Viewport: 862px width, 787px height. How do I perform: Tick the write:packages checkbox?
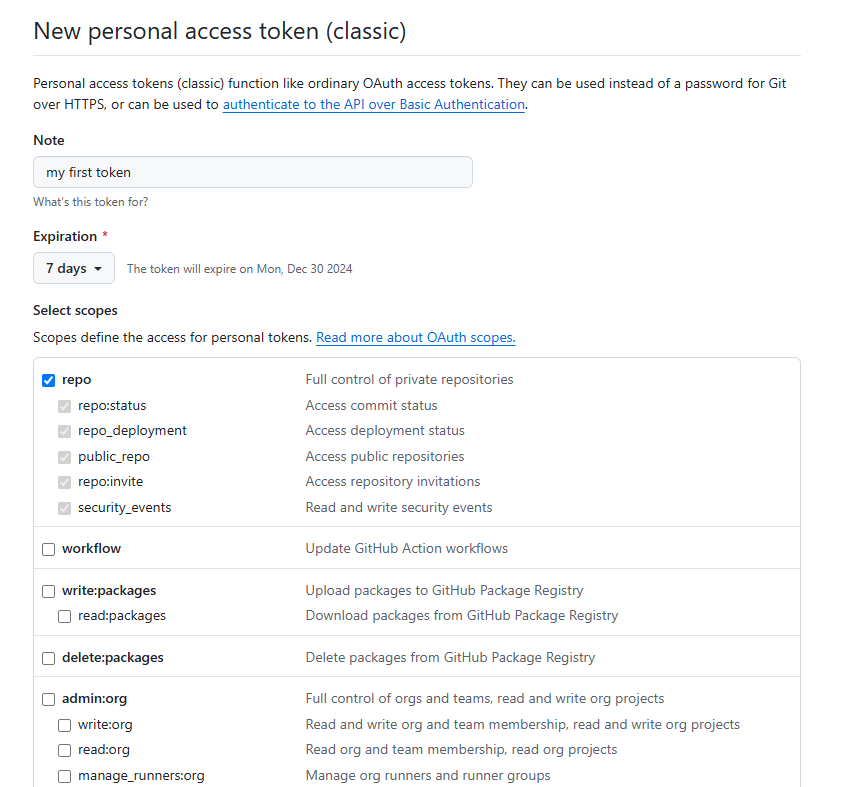pyautogui.click(x=48, y=591)
